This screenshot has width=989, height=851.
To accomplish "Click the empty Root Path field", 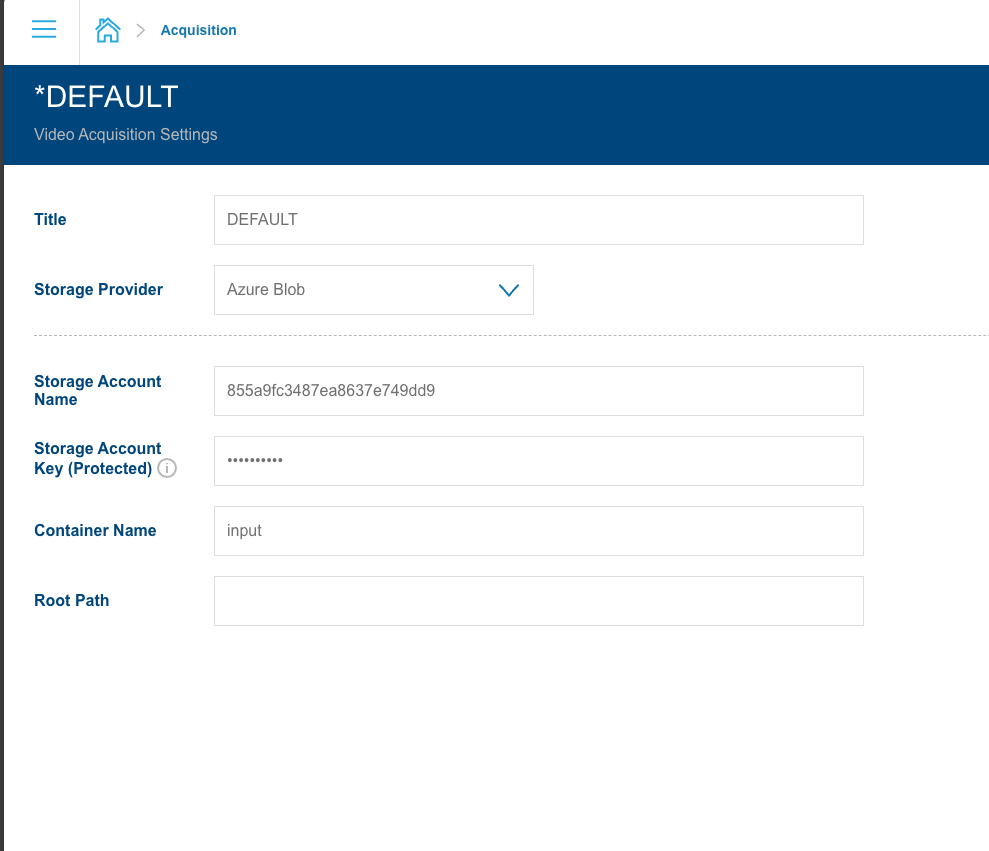I will [x=538, y=601].
